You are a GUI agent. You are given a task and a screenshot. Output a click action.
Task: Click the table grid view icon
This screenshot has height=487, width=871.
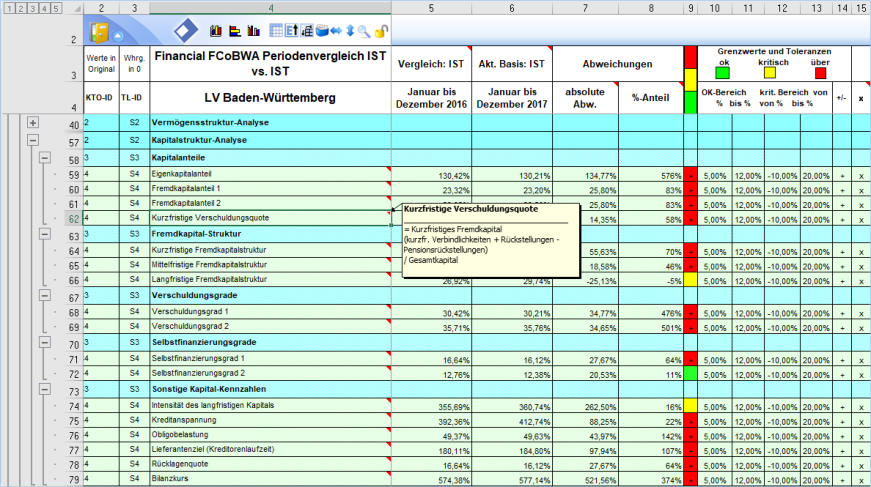[x=276, y=31]
